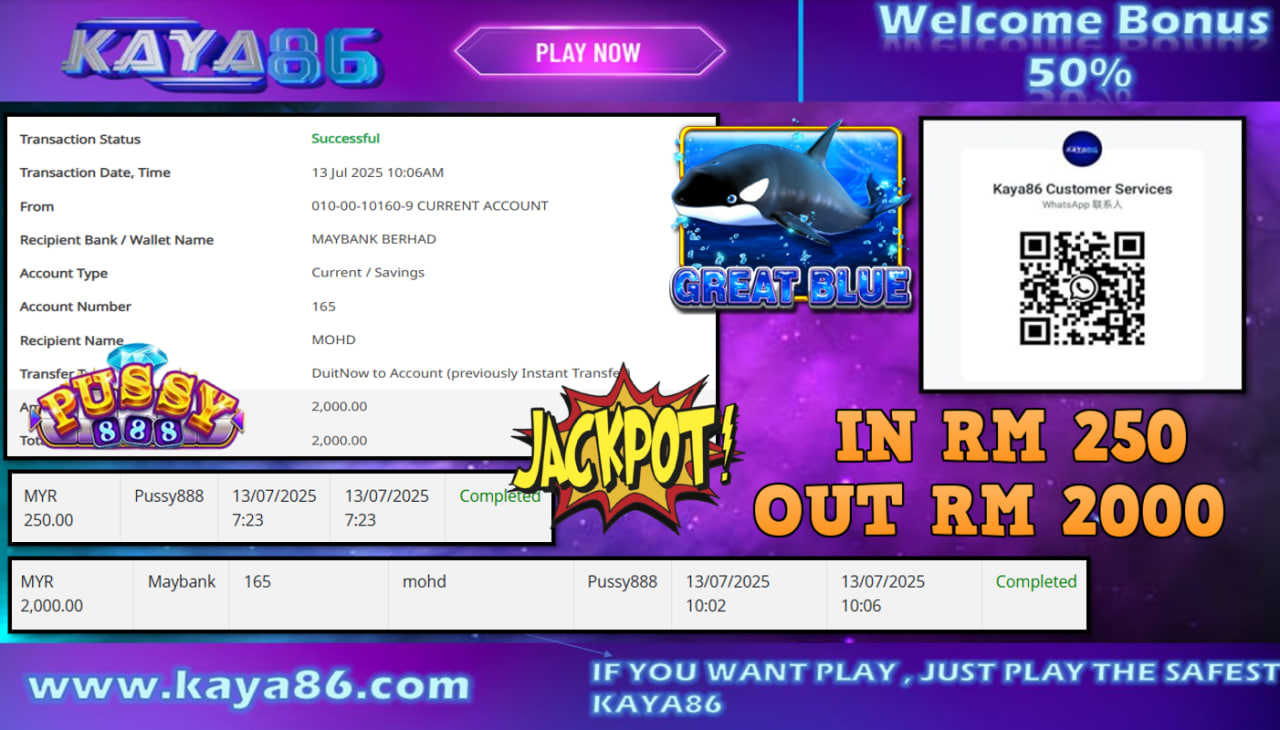Click the Recipient Bank / Wallet Name label
The width and height of the screenshot is (1280, 730).
pos(116,240)
